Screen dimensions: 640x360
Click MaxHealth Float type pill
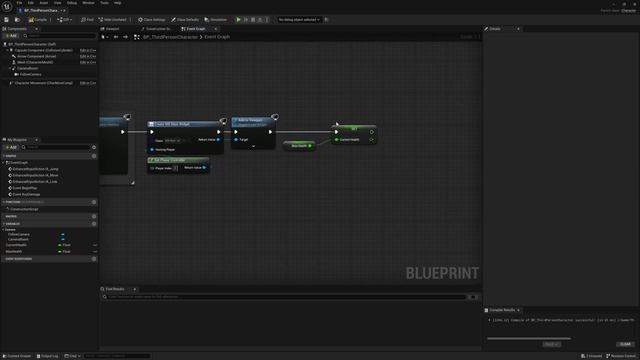64,251
